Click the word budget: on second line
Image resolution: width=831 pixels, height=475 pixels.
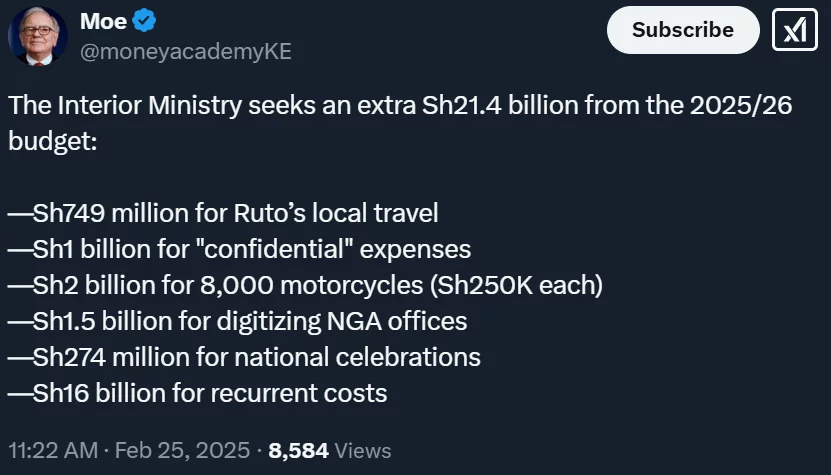(52, 141)
